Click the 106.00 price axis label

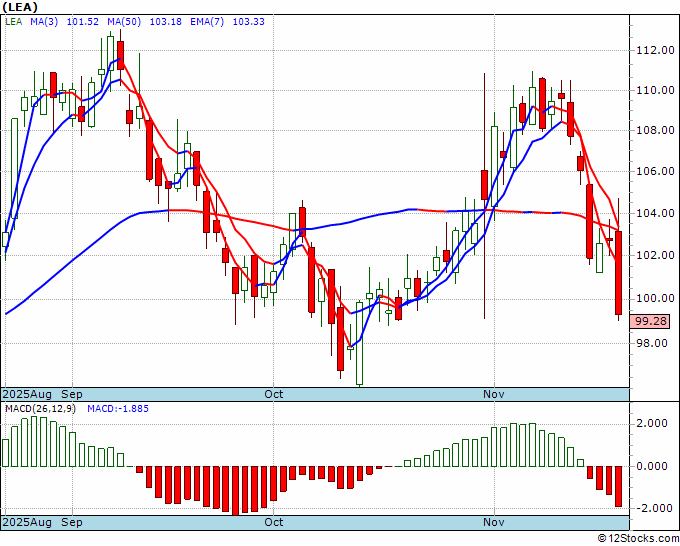[655, 171]
